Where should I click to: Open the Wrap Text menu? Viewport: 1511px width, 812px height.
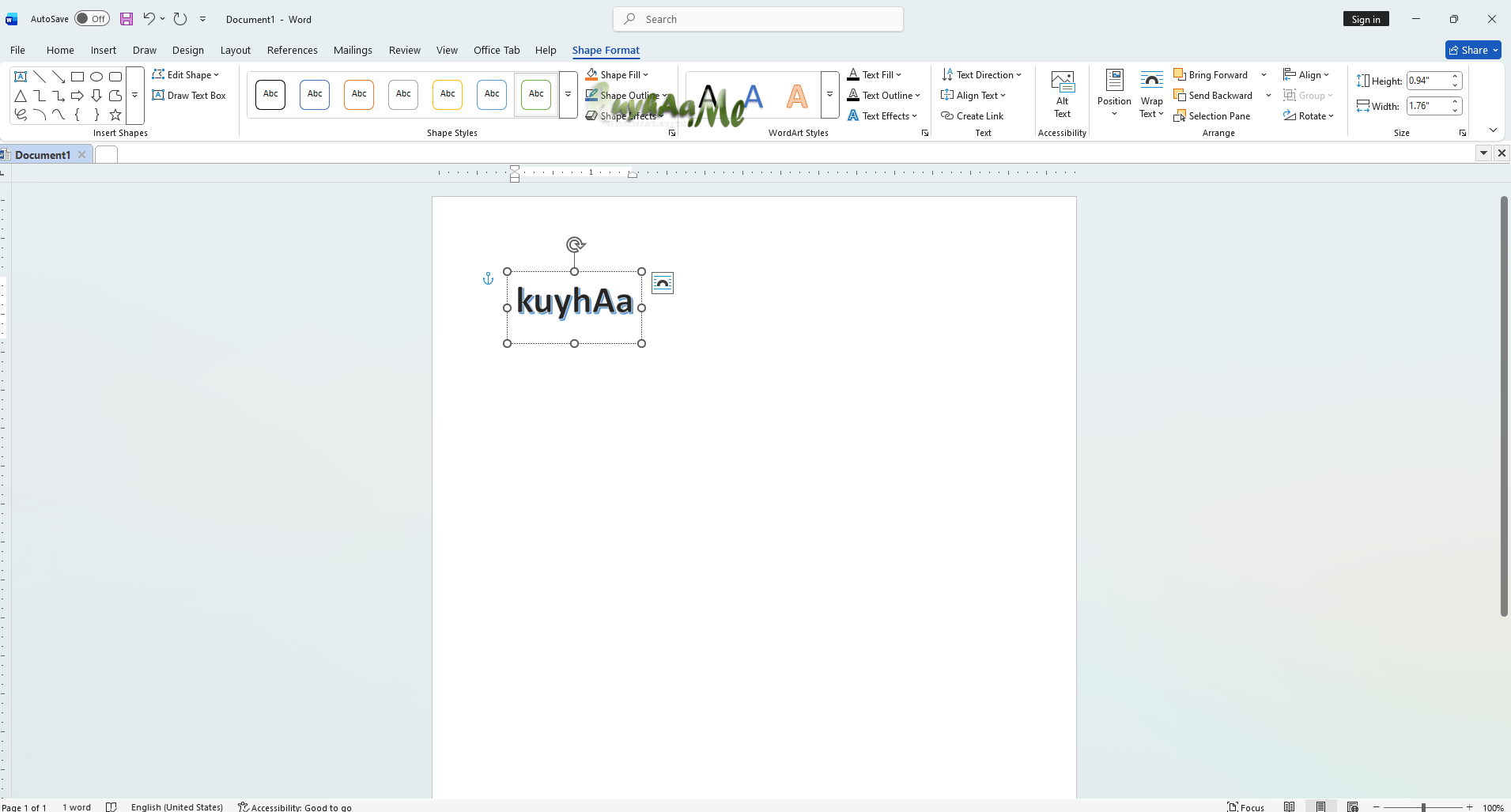point(1152,93)
